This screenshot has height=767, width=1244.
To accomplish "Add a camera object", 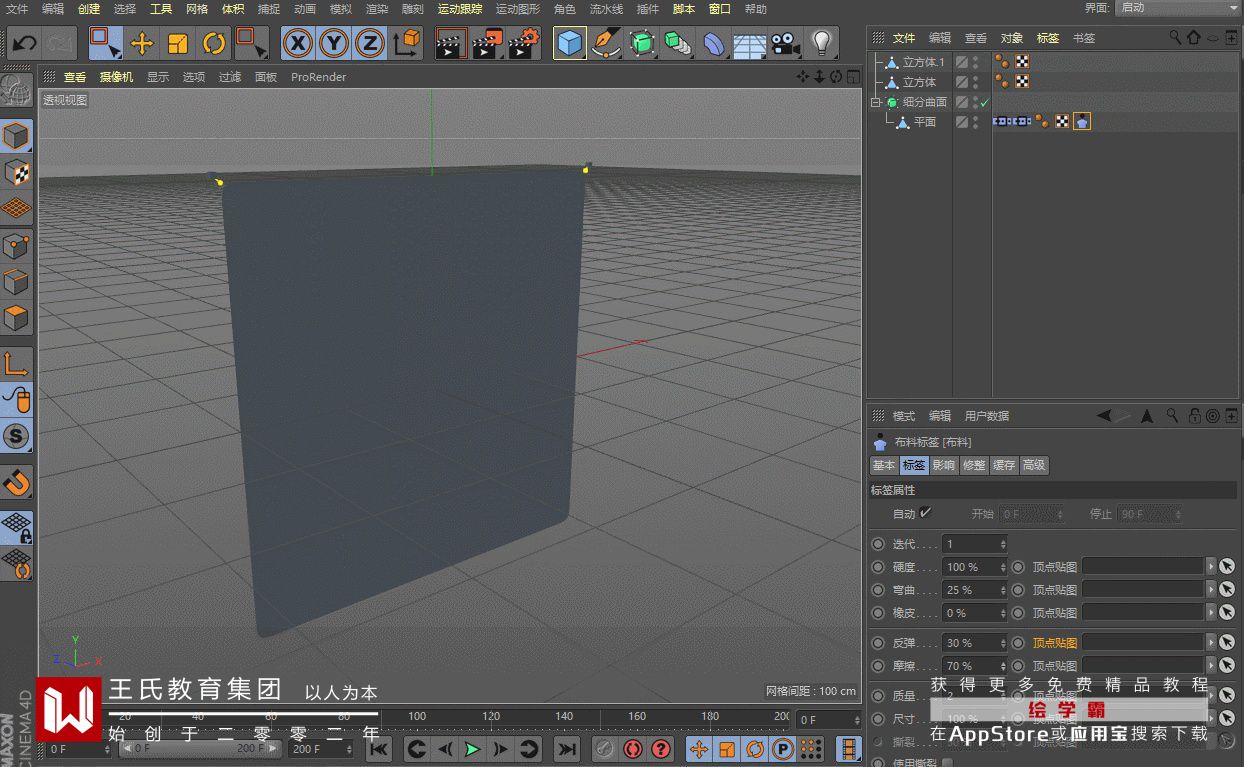I will pos(785,43).
